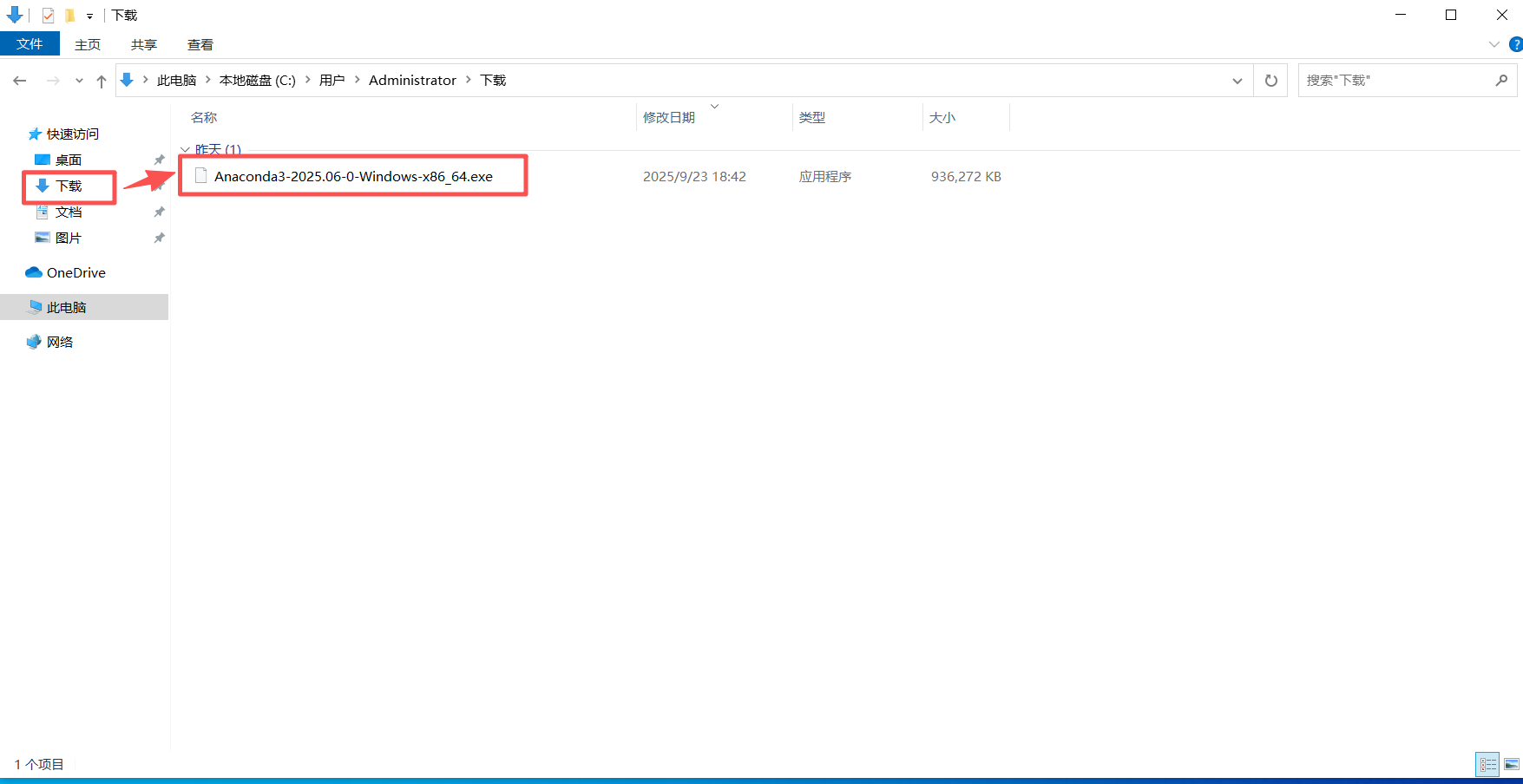Go up one folder level
The image size is (1523, 784).
tap(102, 81)
